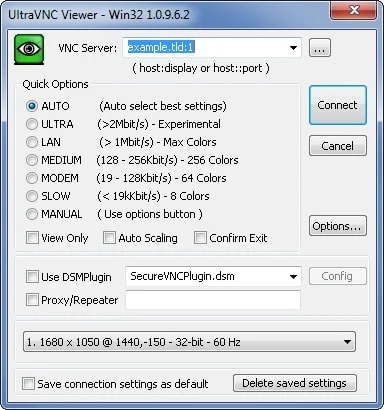
Task: Expand the VNC Server address dropdown
Action: (x=293, y=48)
